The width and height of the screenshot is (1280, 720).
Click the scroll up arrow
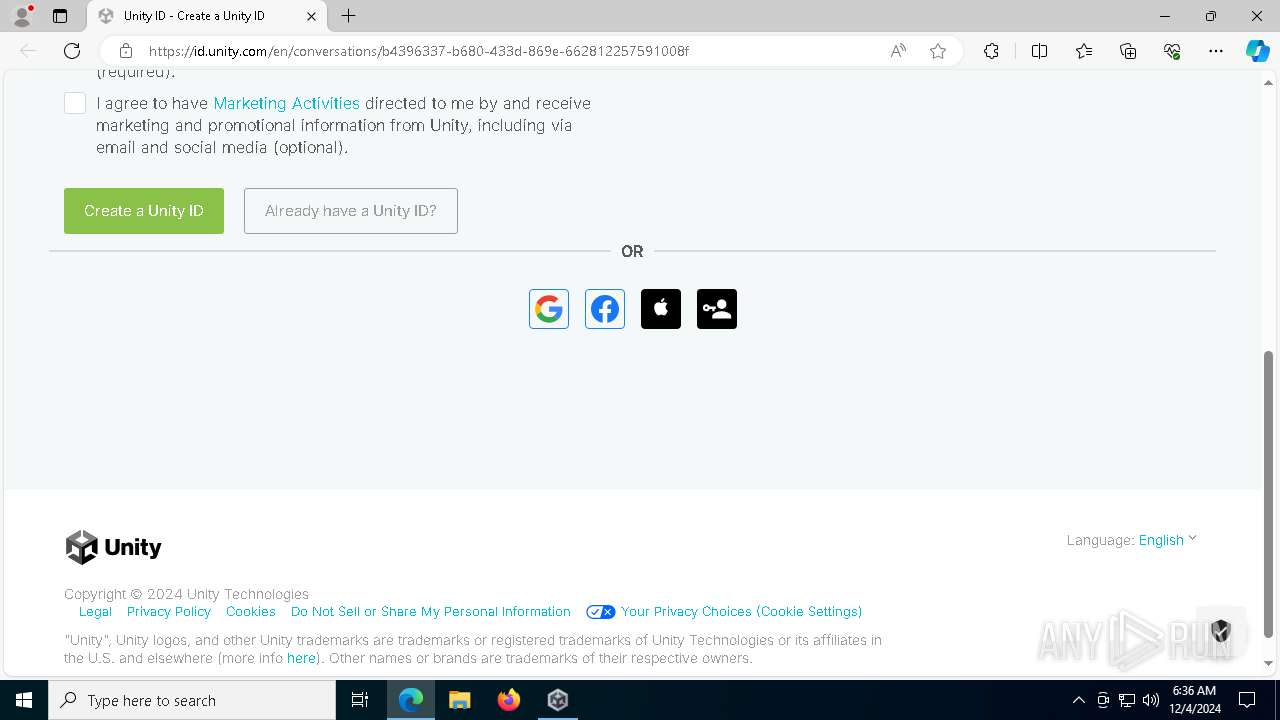pyautogui.click(x=1269, y=81)
